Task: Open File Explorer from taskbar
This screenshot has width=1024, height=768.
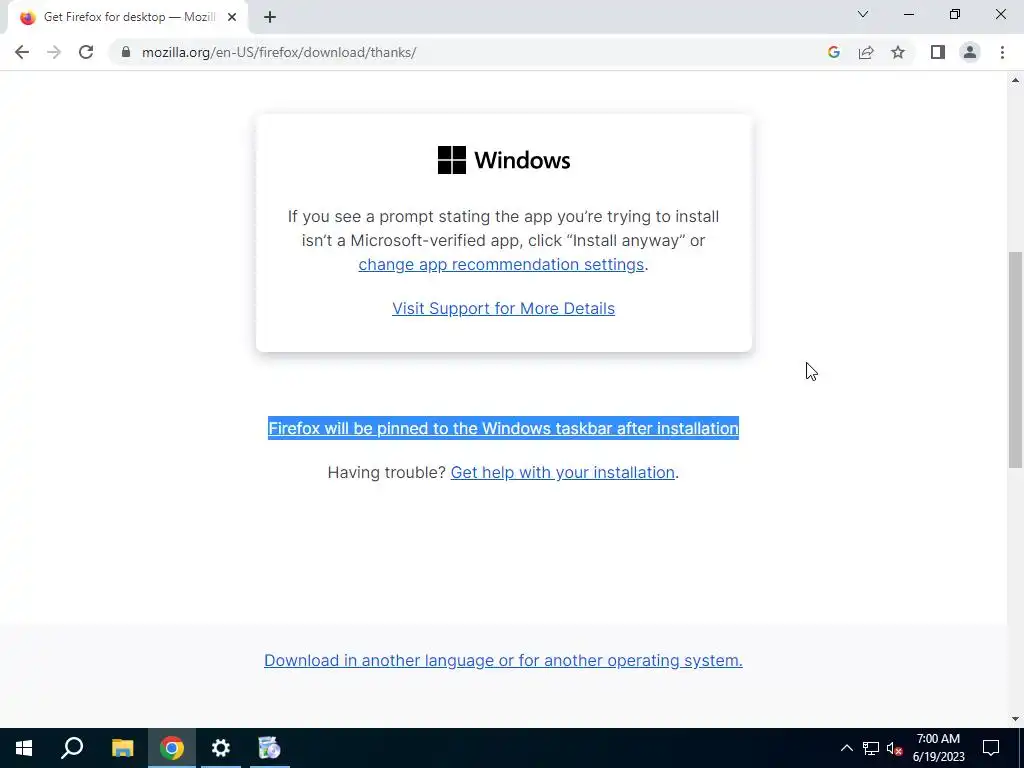Action: (122, 748)
